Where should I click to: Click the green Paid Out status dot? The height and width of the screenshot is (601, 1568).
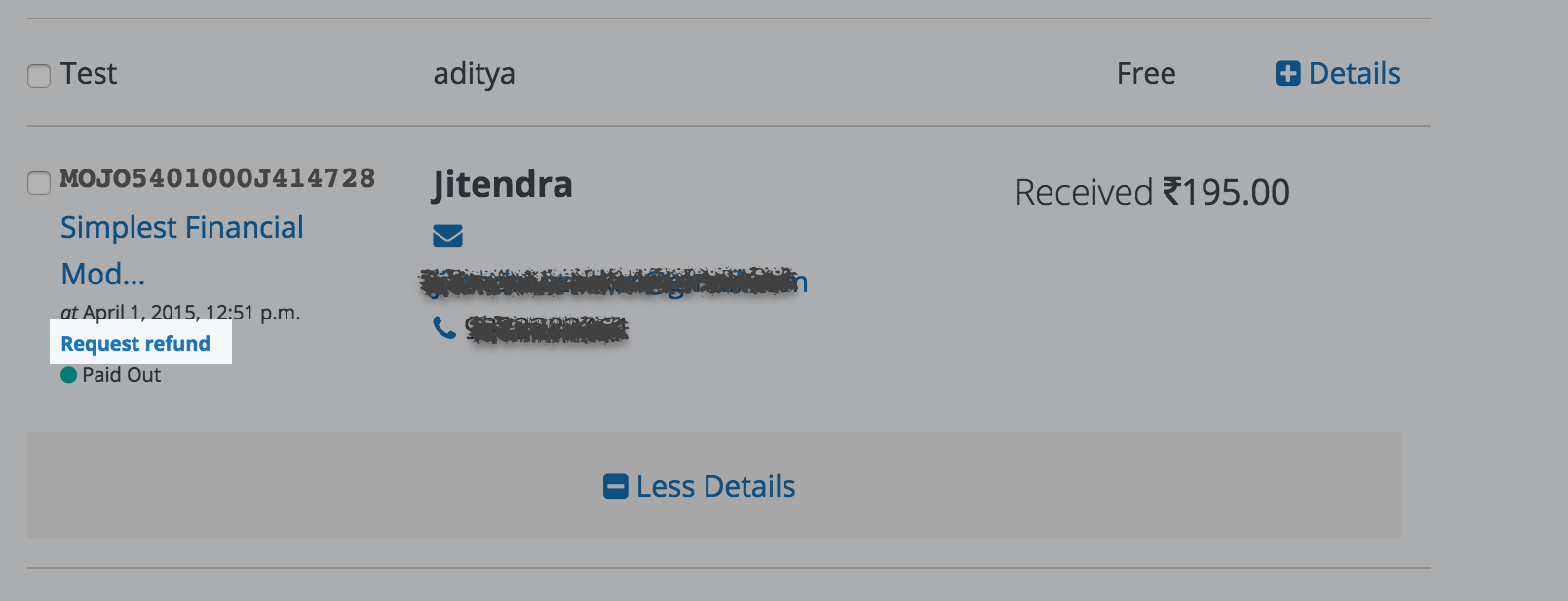point(68,375)
